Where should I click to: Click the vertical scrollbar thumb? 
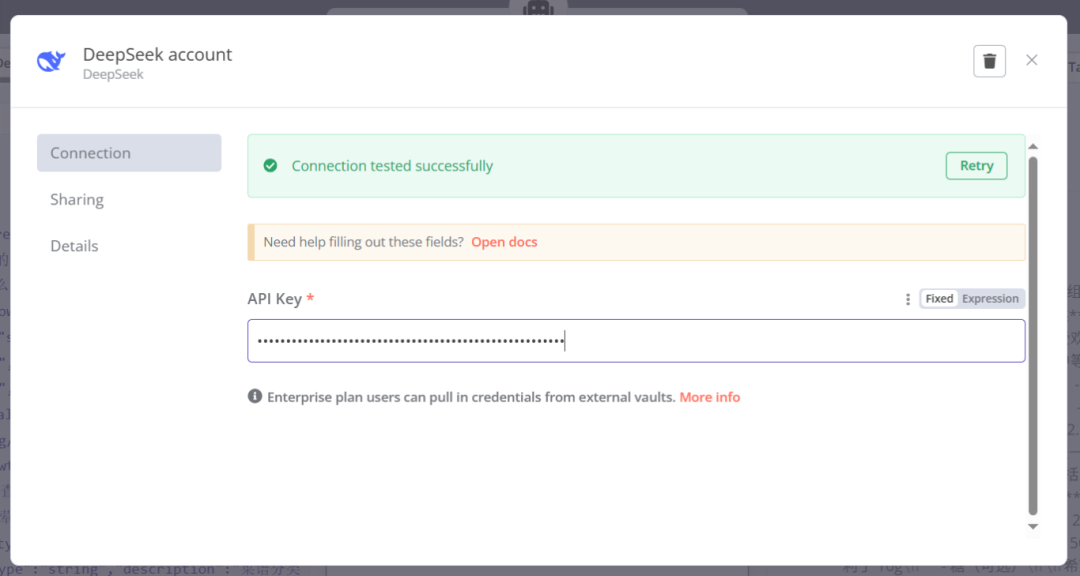(x=1032, y=336)
